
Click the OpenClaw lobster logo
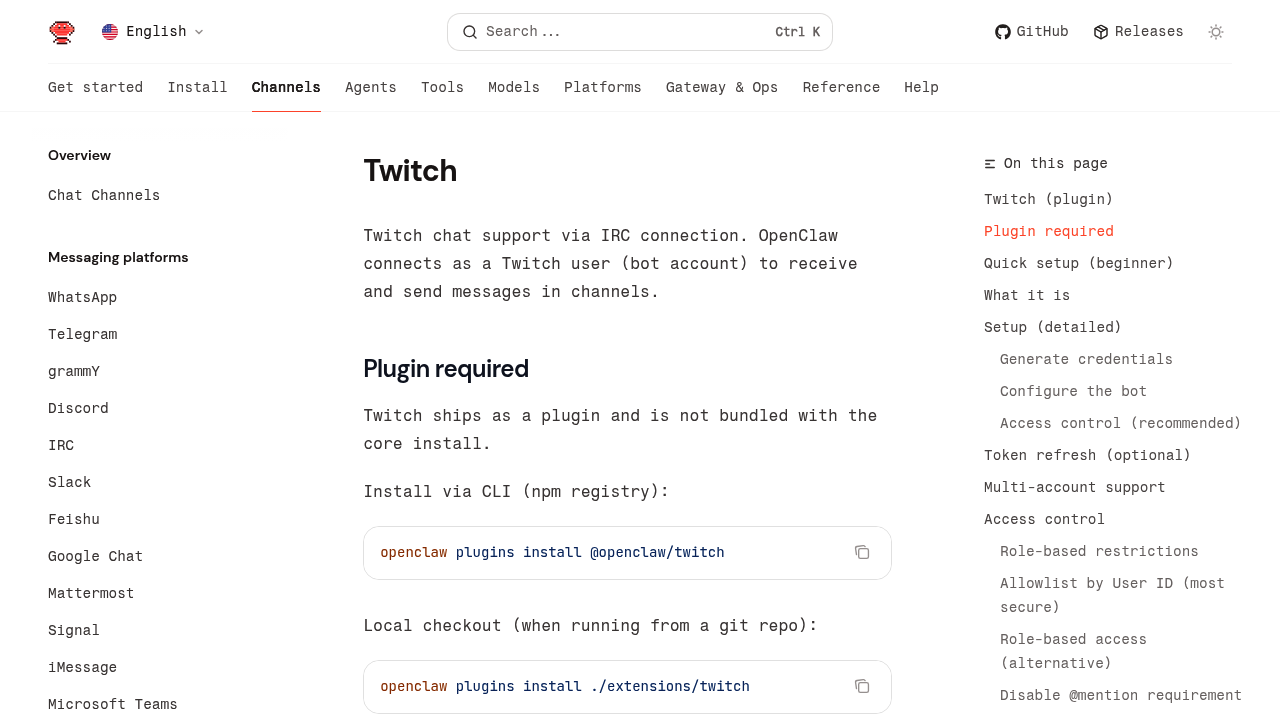pos(62,32)
